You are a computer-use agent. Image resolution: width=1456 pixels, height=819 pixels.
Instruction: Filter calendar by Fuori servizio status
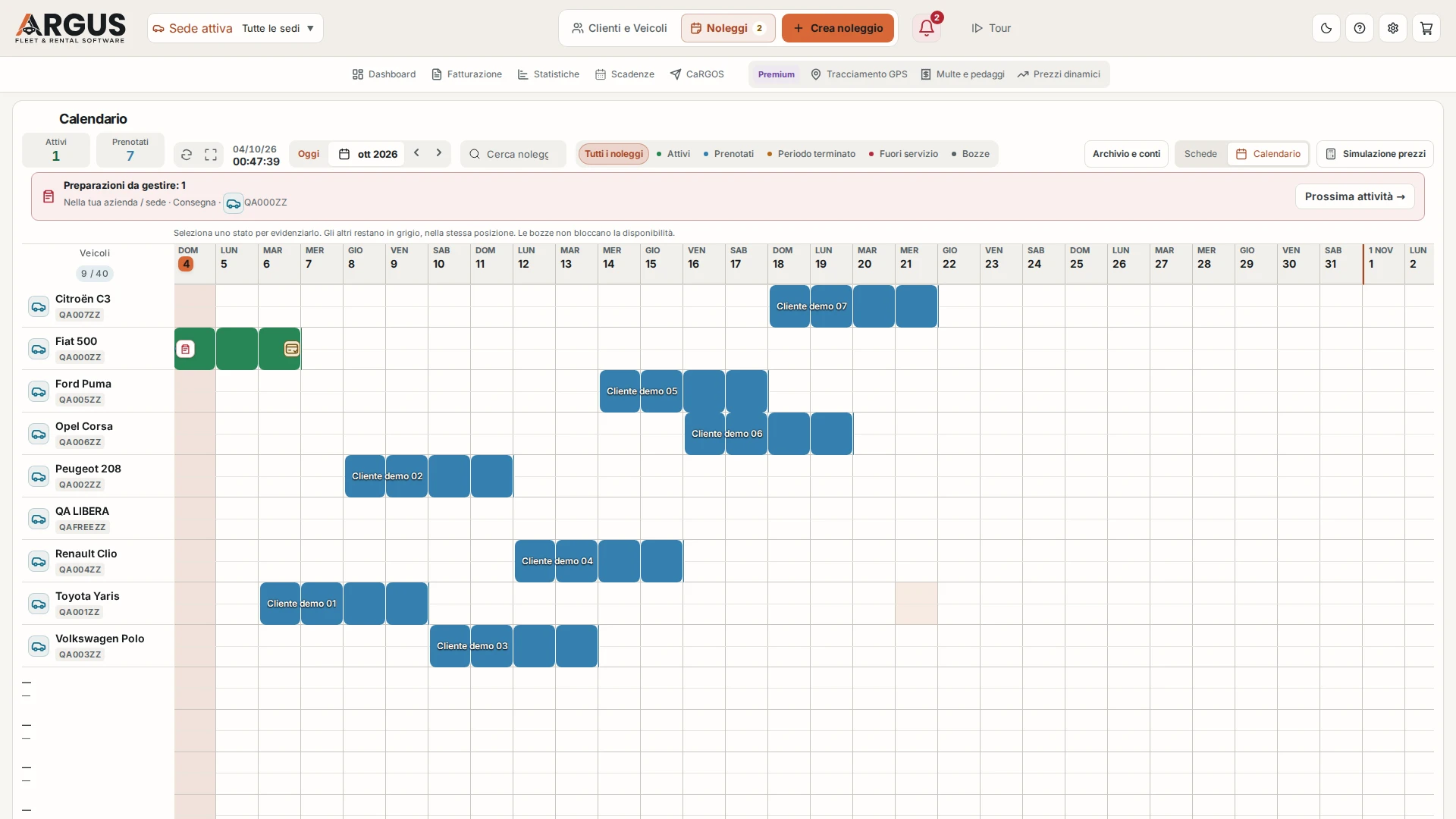903,154
